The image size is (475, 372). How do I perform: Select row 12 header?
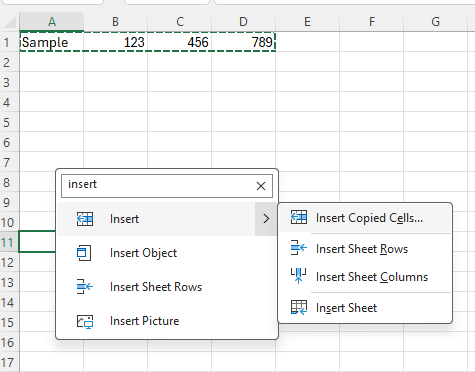[9, 262]
